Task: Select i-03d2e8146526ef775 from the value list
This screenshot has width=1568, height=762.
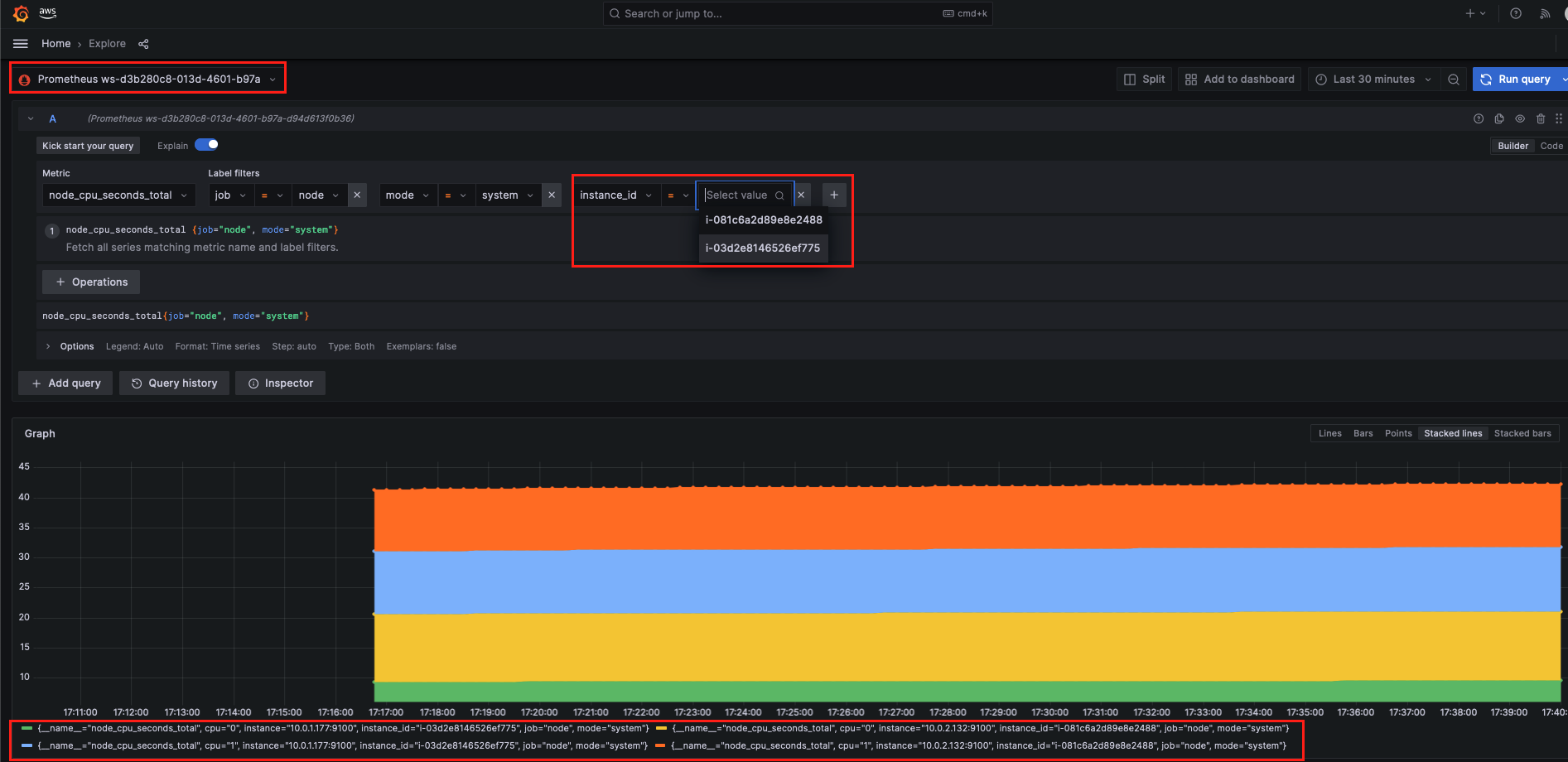Action: 762,248
